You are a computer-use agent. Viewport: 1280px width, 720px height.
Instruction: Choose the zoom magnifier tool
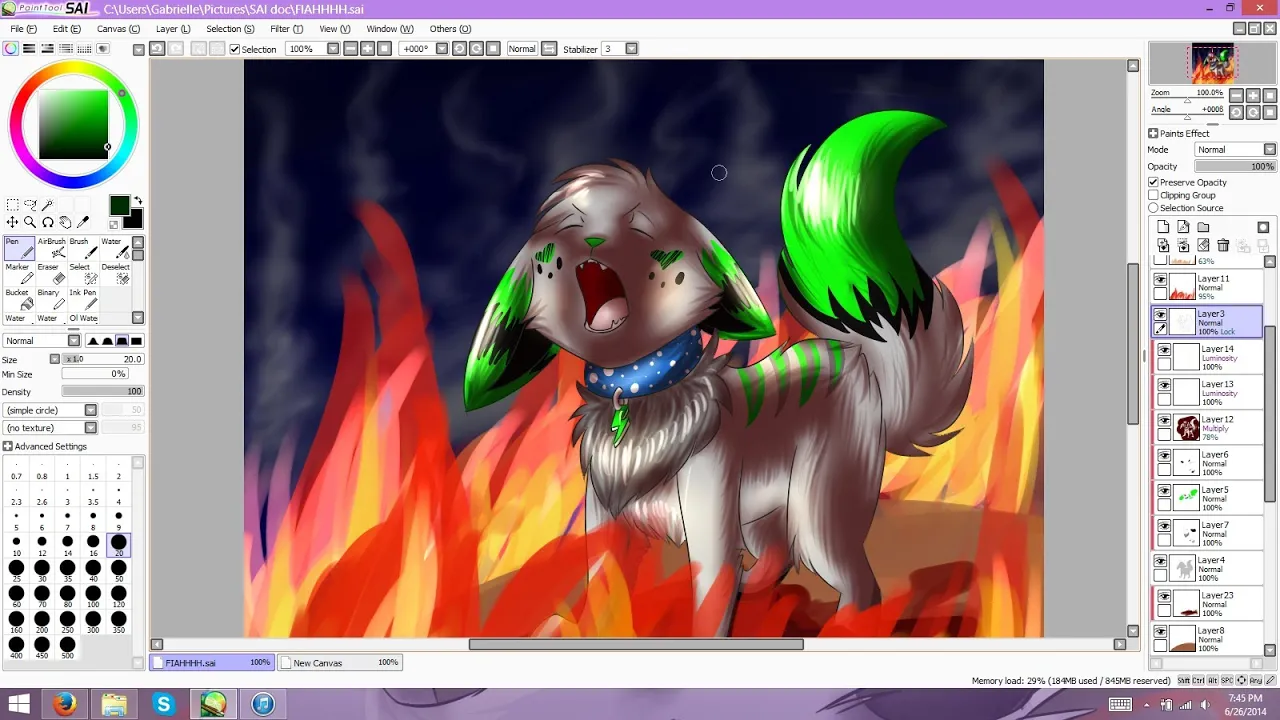(30, 222)
